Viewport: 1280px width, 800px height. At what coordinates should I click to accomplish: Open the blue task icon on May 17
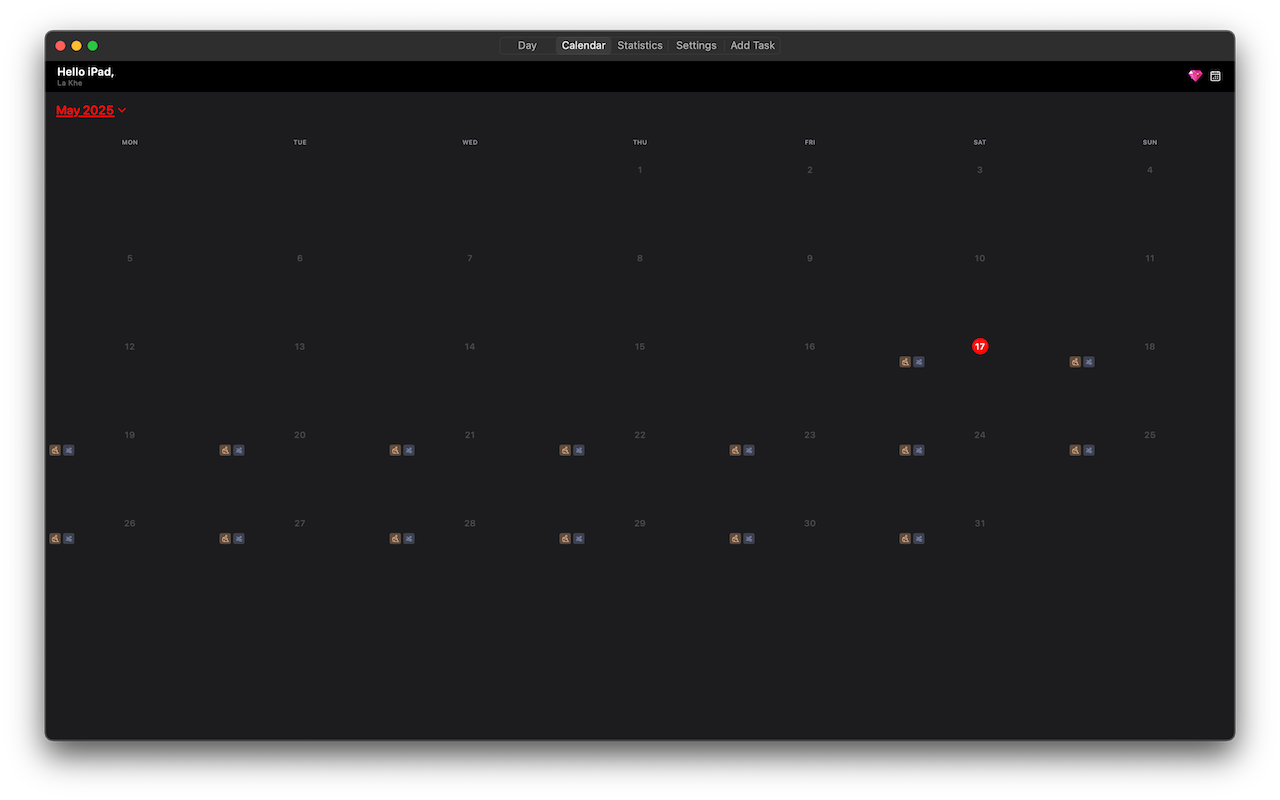click(x=919, y=362)
